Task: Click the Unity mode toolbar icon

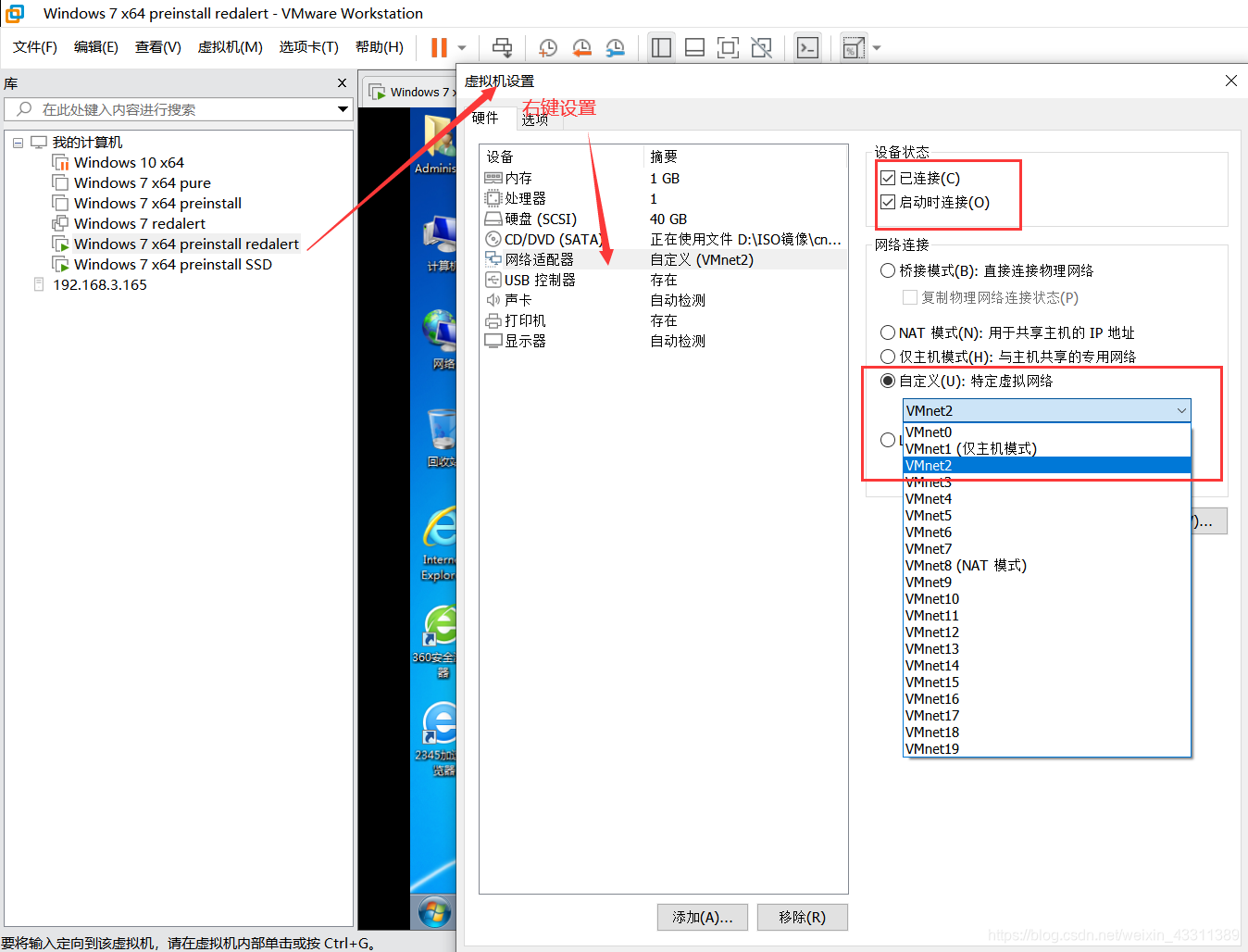Action: tap(761, 47)
